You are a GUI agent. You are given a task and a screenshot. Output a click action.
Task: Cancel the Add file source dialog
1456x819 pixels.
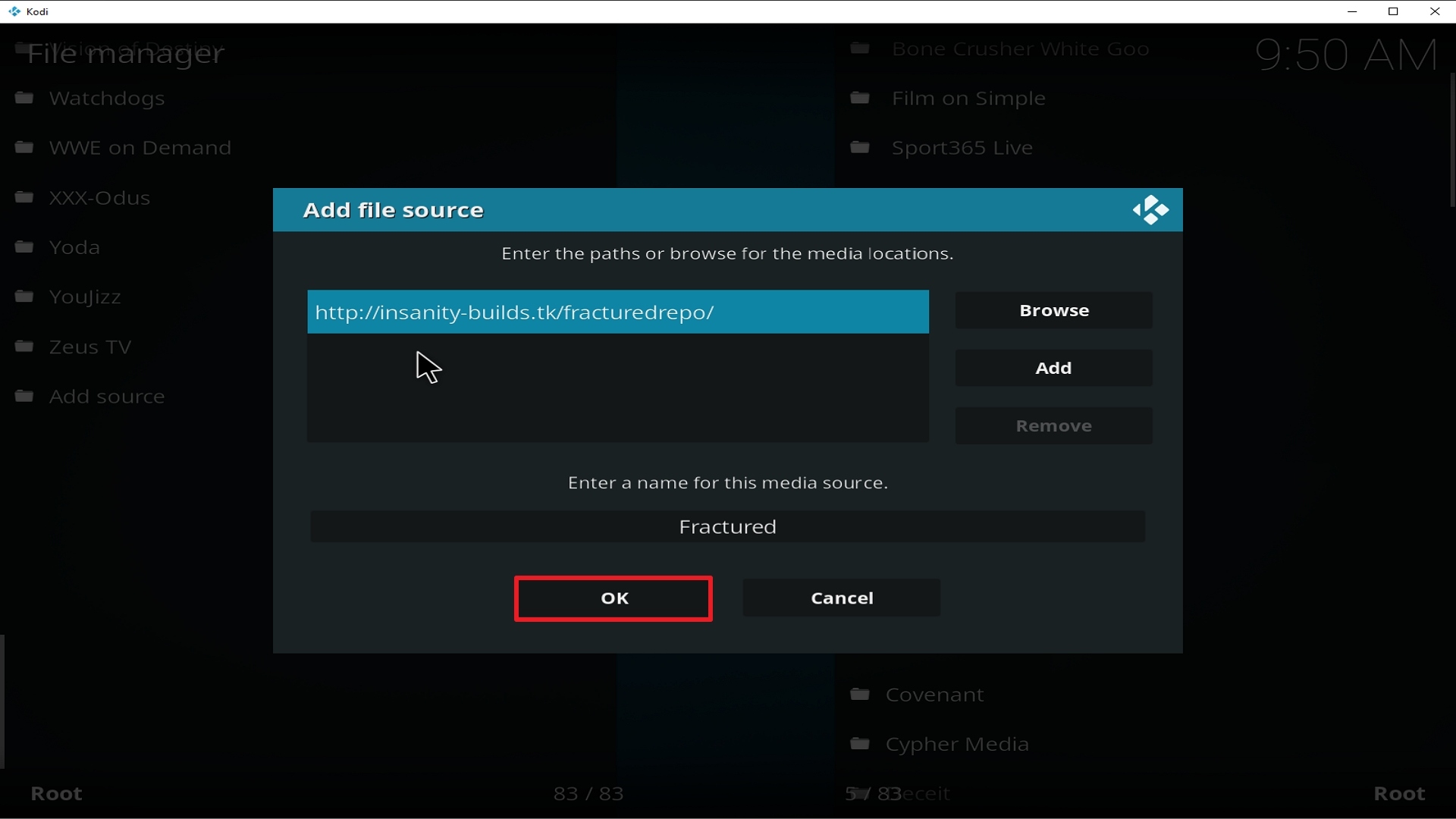(x=842, y=598)
